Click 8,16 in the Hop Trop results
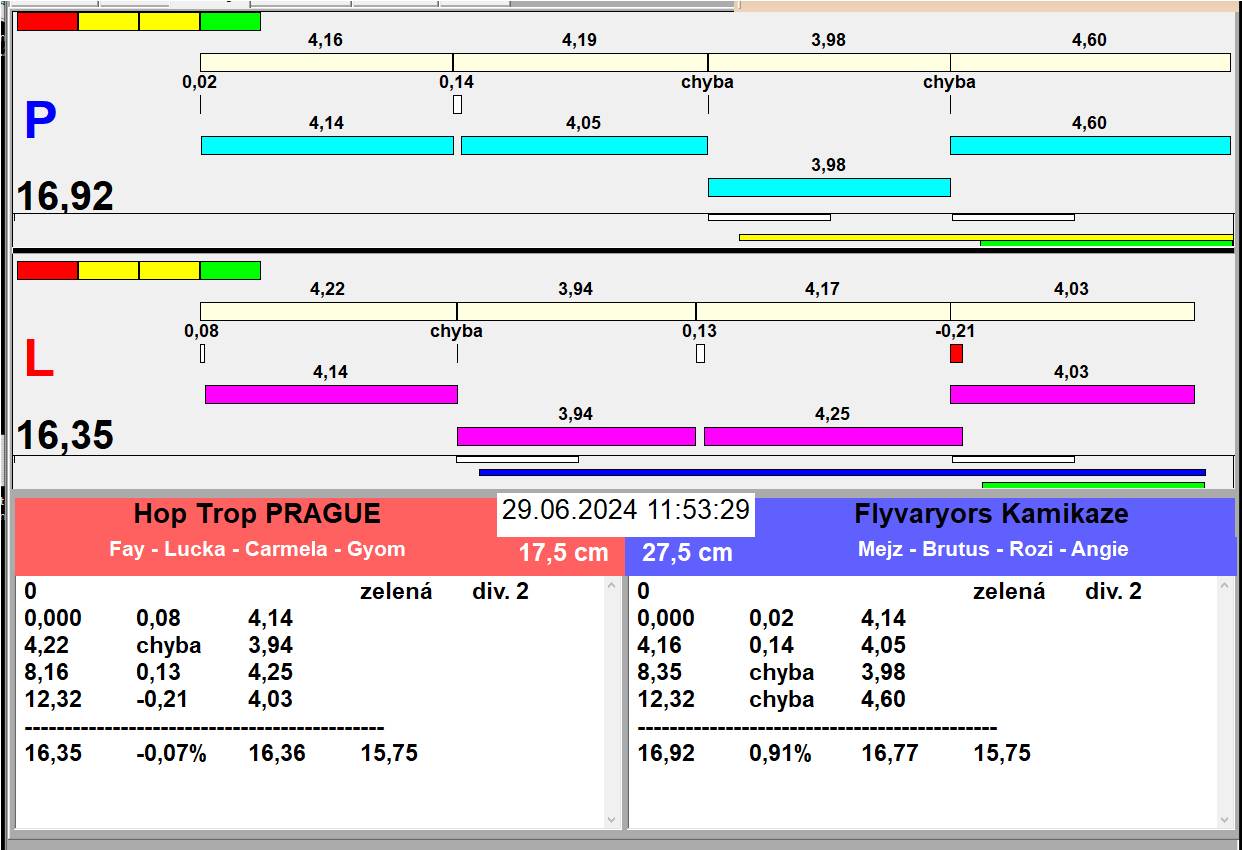The height and width of the screenshot is (850, 1242). point(47,672)
